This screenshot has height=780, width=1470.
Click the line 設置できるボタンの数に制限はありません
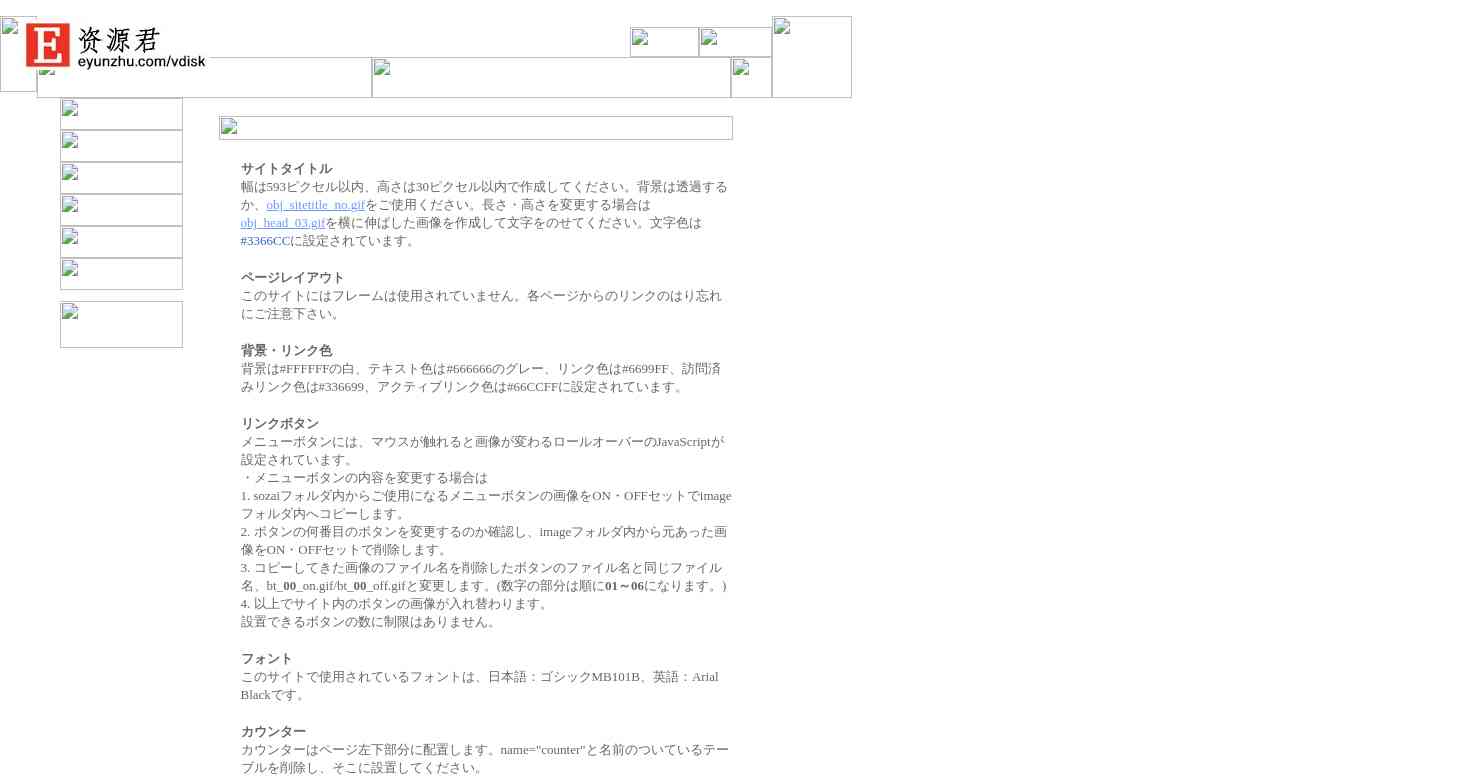click(370, 622)
